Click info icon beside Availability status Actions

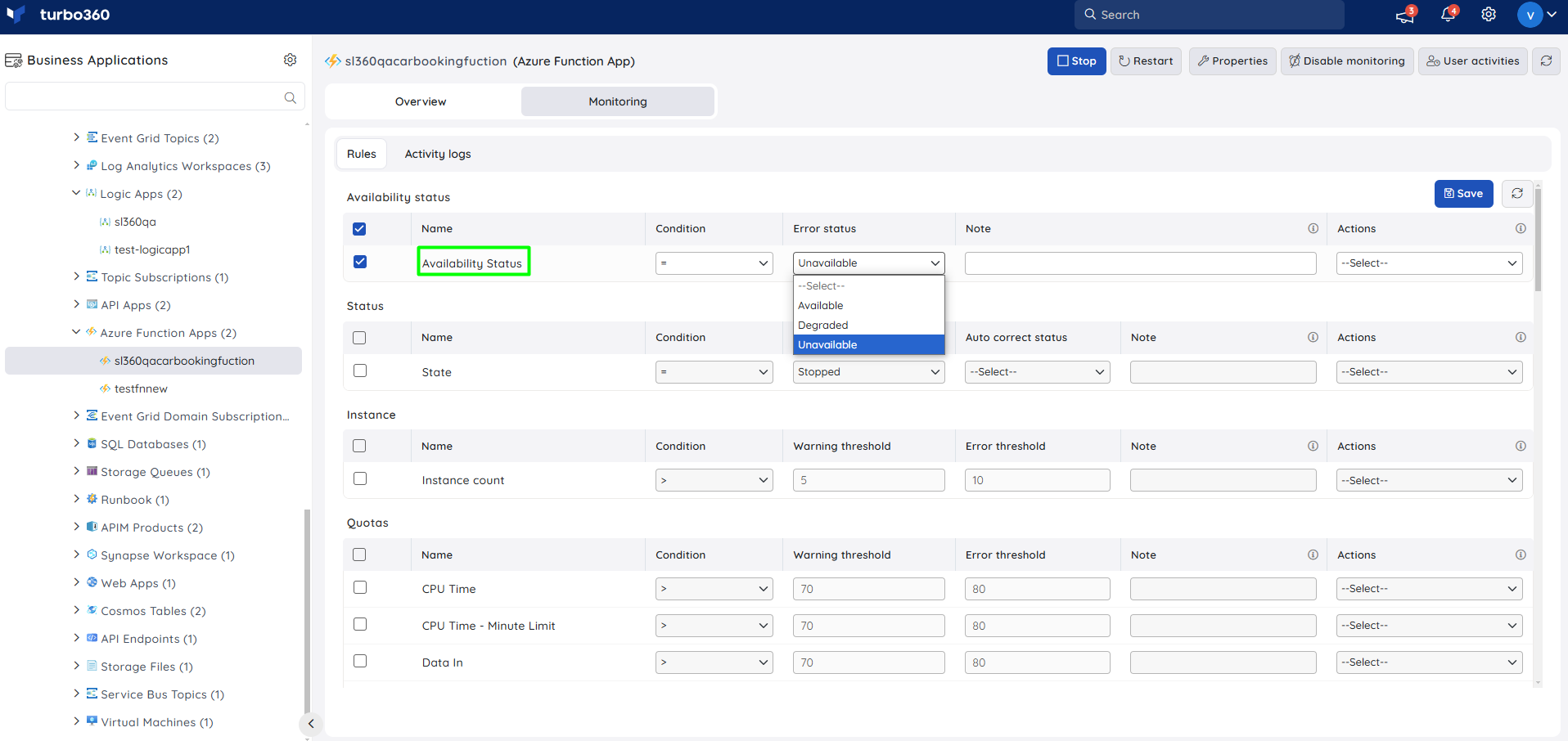[x=1521, y=228]
